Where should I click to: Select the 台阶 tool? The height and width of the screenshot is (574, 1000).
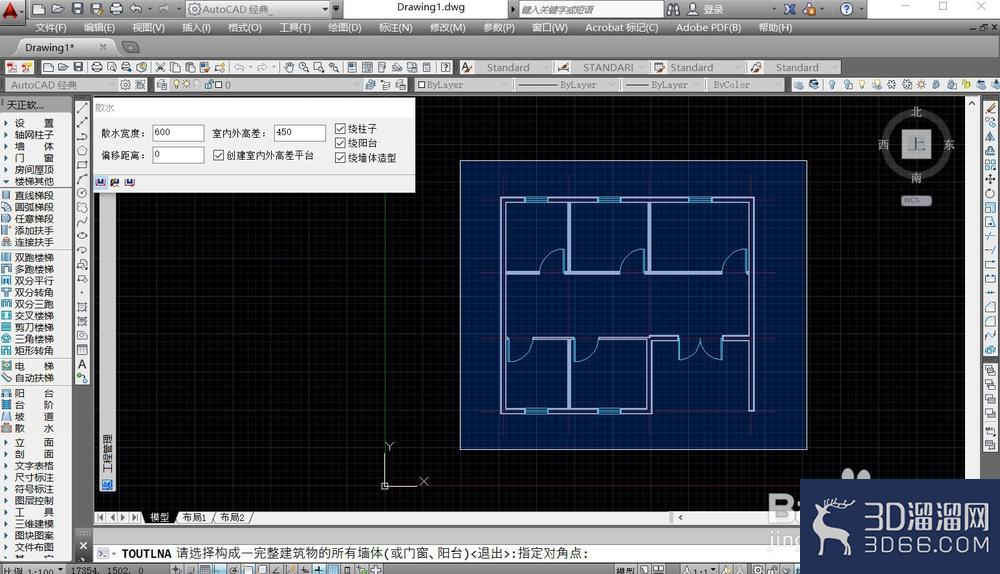(28, 405)
